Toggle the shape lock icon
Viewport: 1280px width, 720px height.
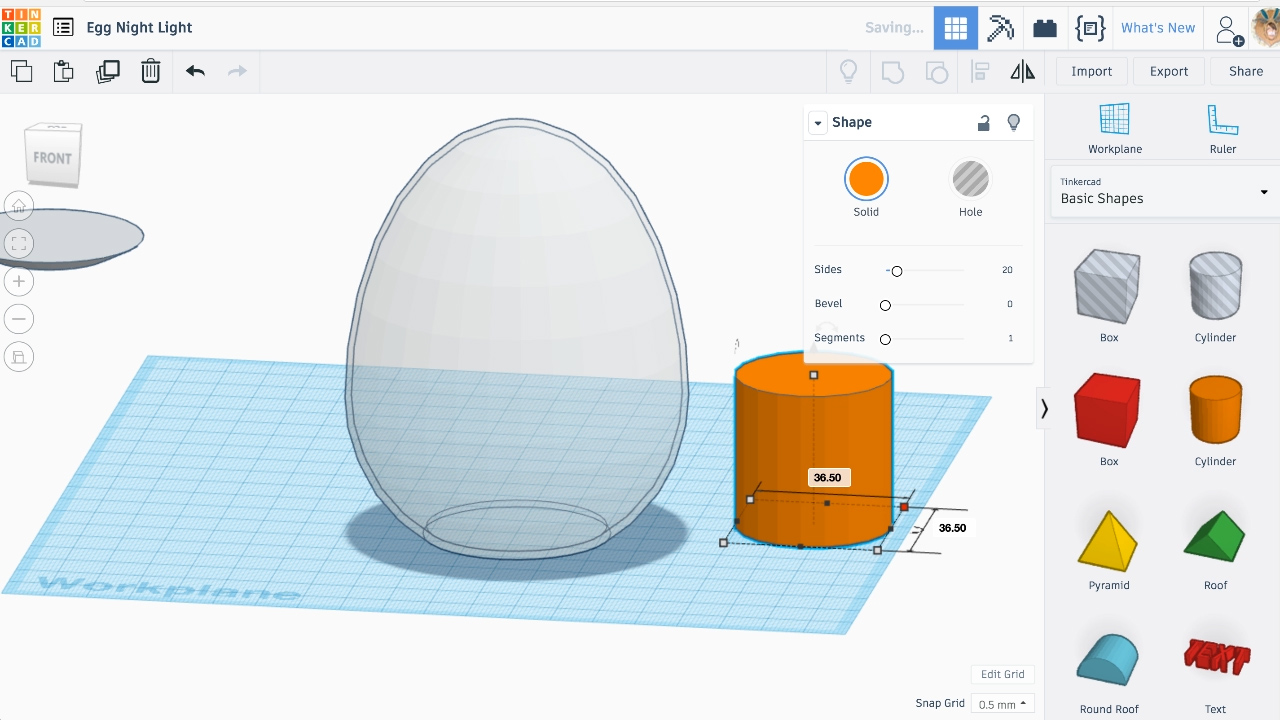[x=983, y=122]
